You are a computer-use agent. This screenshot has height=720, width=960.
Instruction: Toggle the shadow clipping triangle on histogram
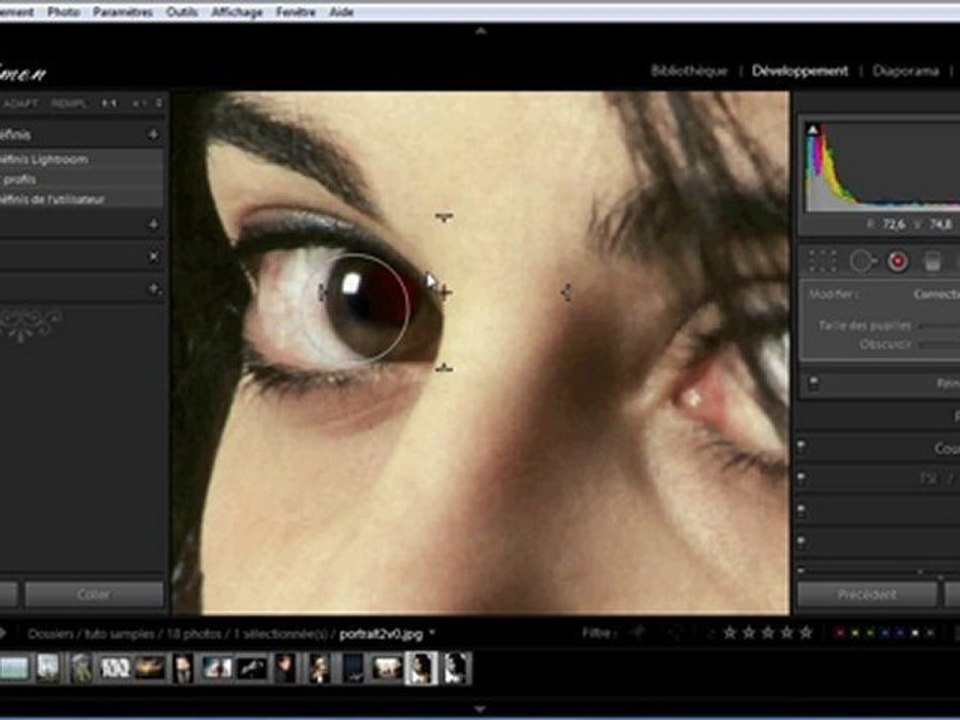tap(812, 130)
